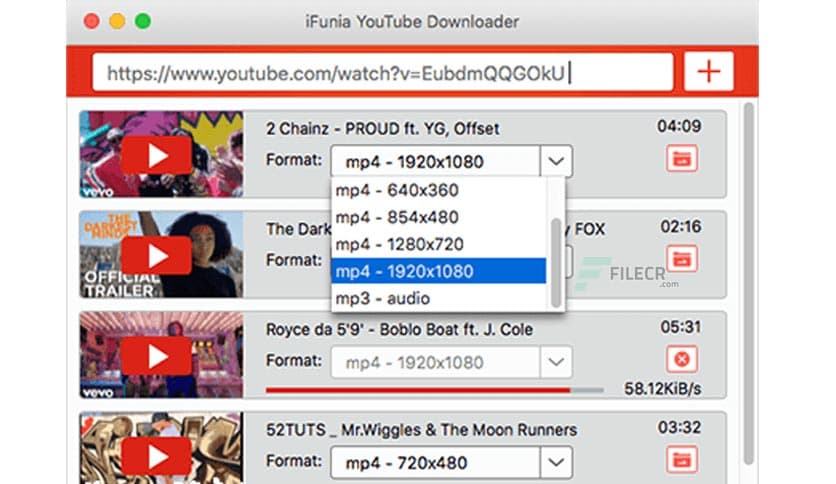Click the YouTube URL input field

coord(382,72)
